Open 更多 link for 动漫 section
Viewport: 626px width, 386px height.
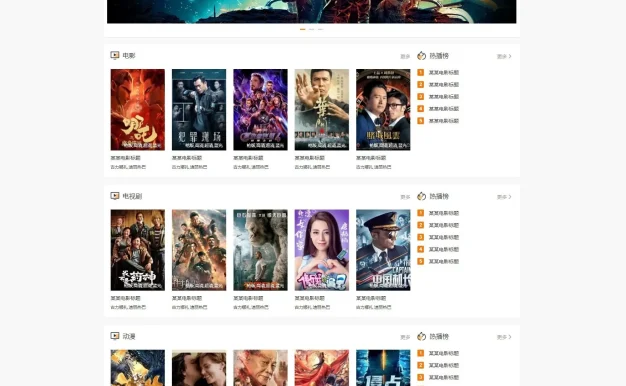(x=405, y=337)
